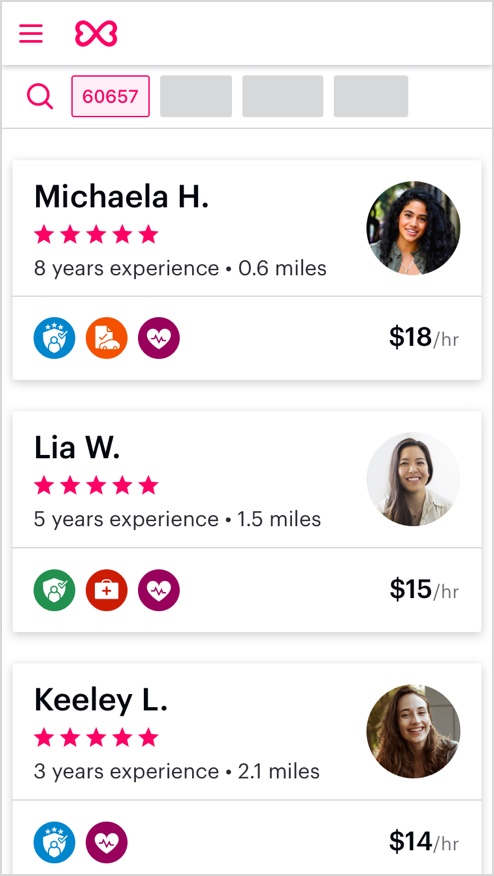
Task: Select the last gray filter placeholder
Action: pyautogui.click(x=371, y=96)
